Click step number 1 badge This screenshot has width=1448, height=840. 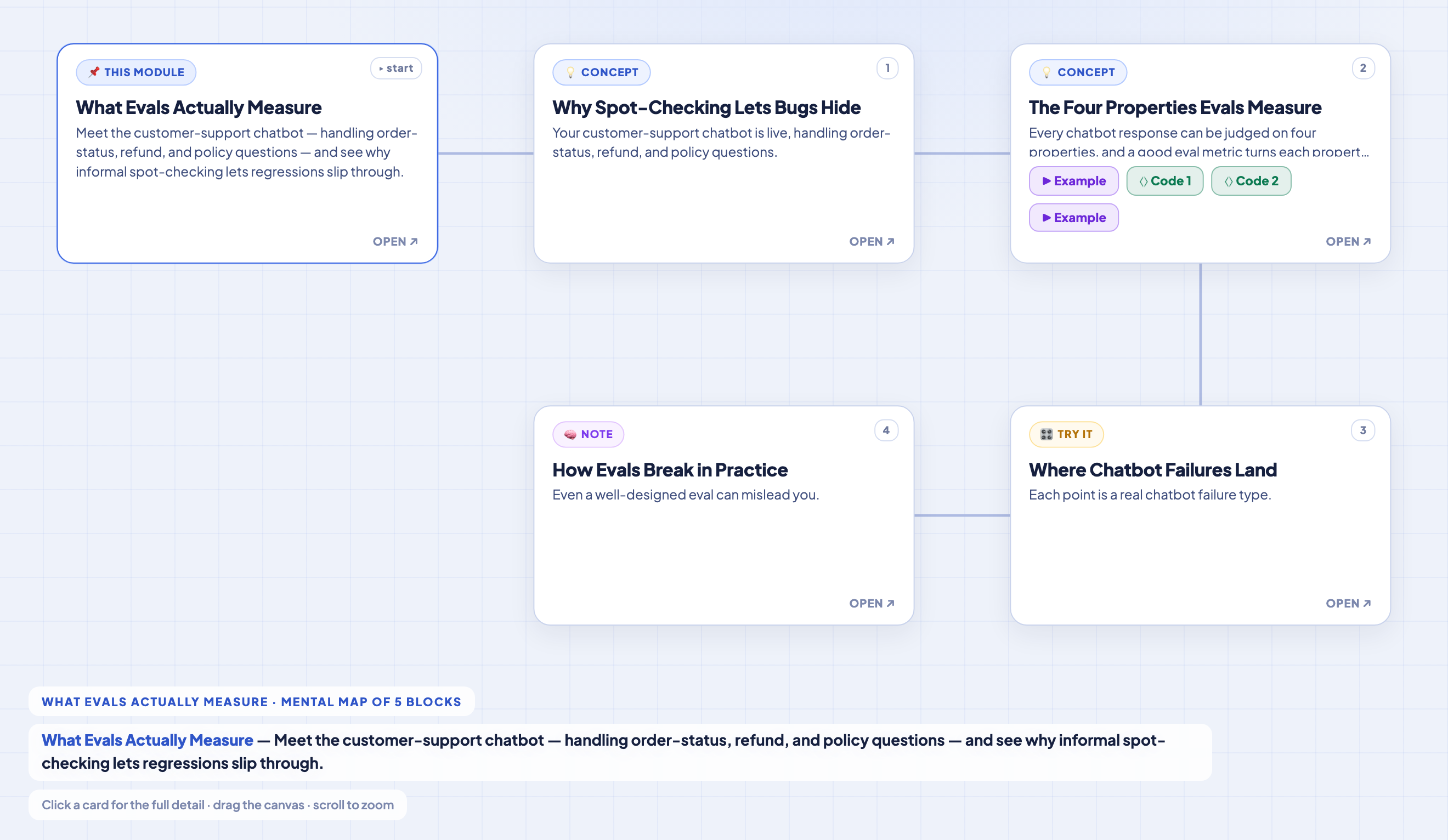[887, 69]
